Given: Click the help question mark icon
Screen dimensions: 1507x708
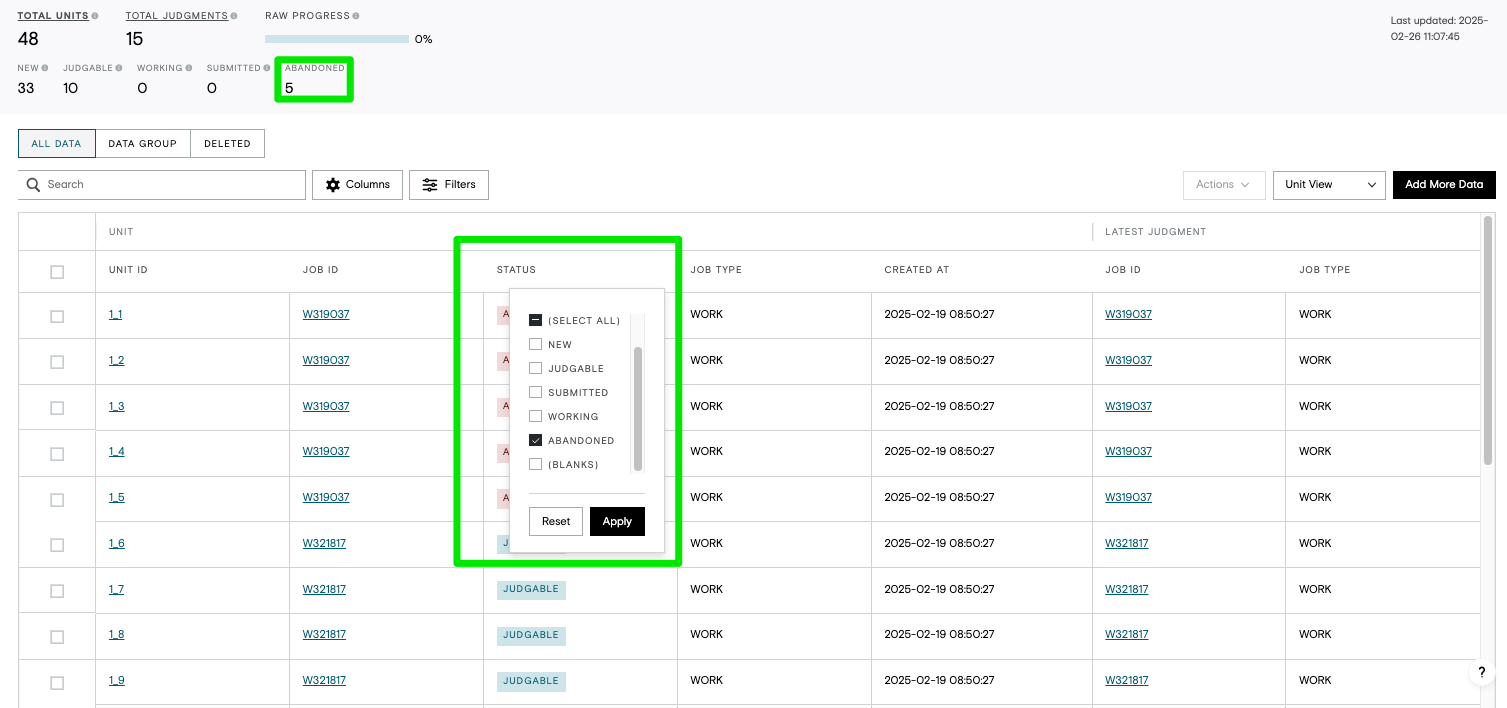Looking at the screenshot, I should point(1482,673).
